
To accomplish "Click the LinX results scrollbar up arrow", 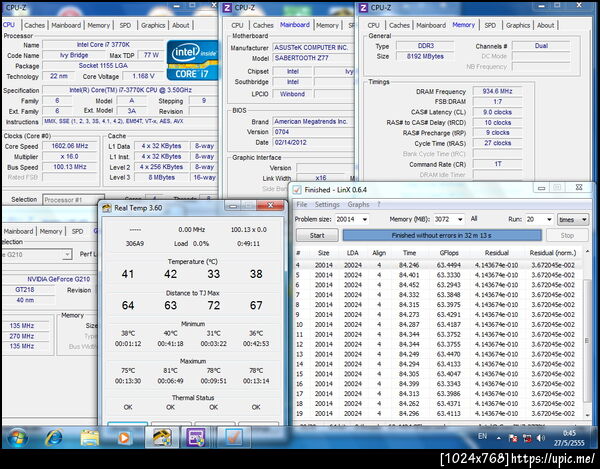I will pyautogui.click(x=587, y=252).
